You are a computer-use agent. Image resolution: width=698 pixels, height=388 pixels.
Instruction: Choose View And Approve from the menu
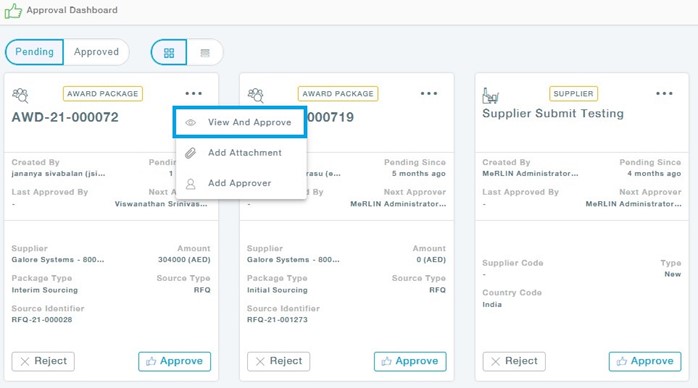[240, 122]
